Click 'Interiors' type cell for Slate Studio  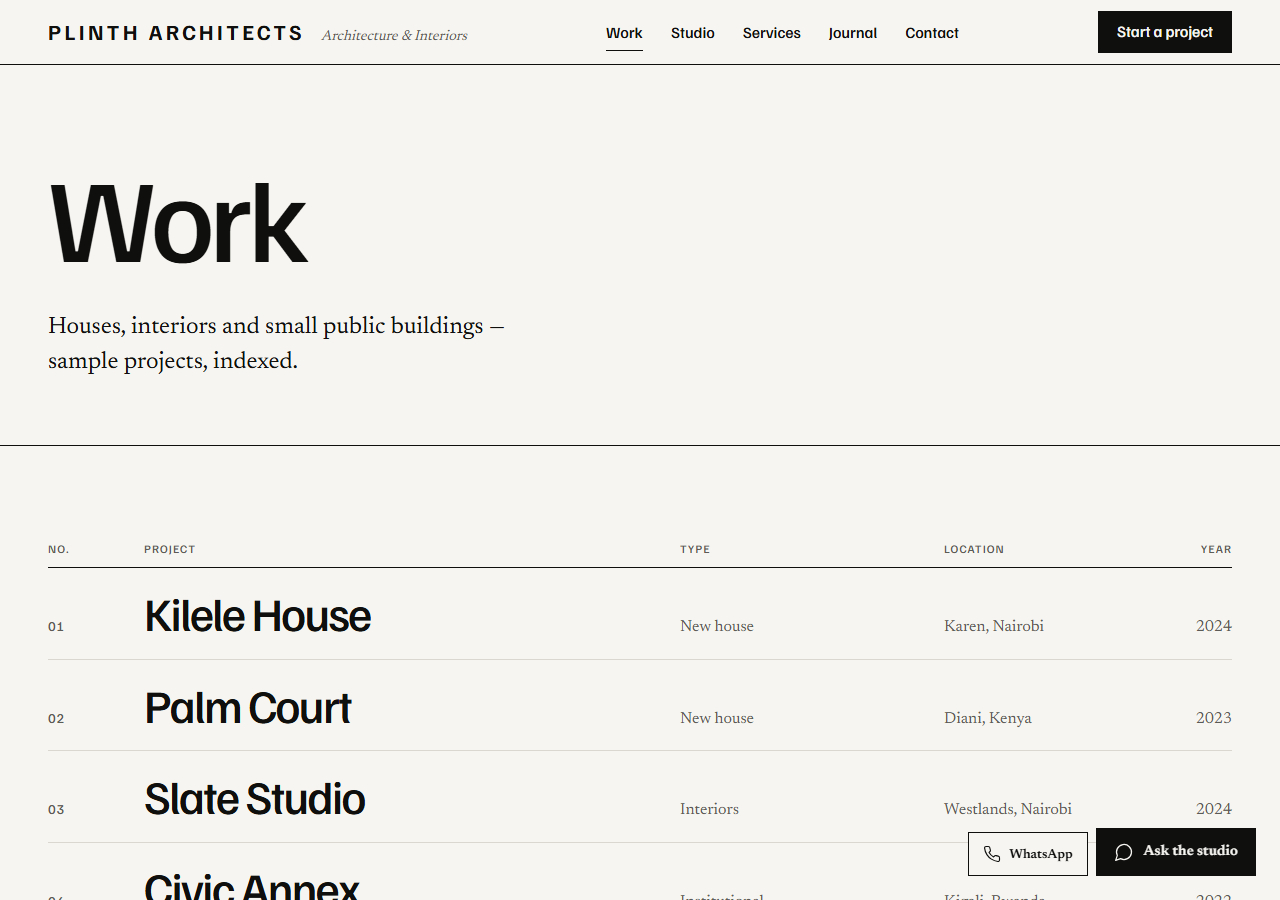point(710,809)
